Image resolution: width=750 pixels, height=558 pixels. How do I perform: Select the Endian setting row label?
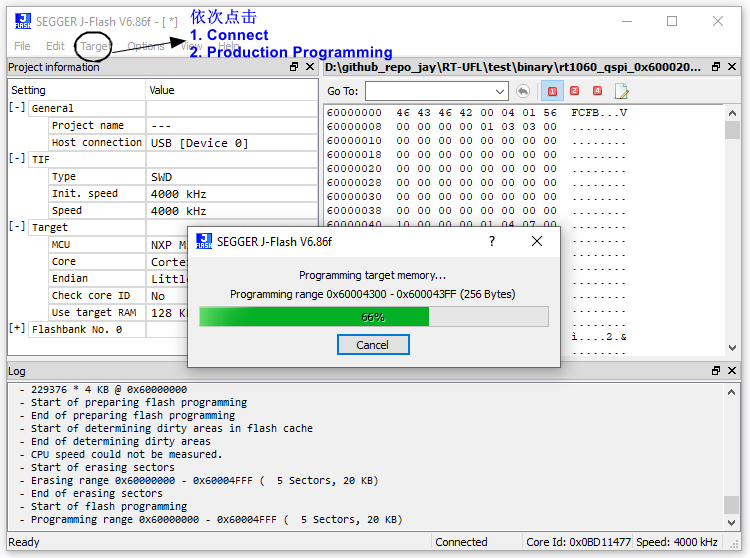tap(70, 278)
